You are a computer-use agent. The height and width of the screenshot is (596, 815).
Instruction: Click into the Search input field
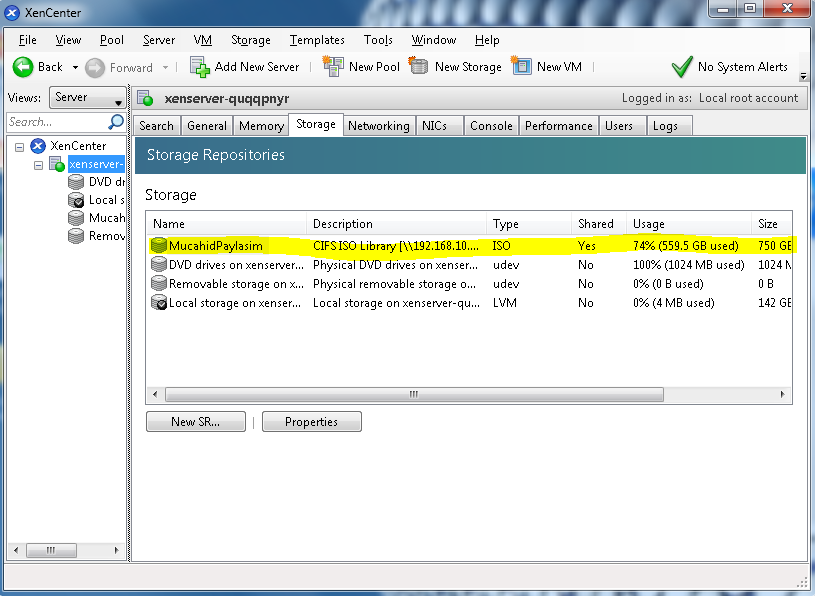[57, 122]
